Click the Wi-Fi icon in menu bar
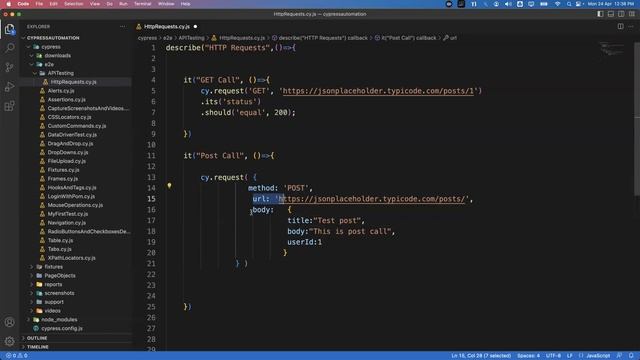 tap(557, 4)
